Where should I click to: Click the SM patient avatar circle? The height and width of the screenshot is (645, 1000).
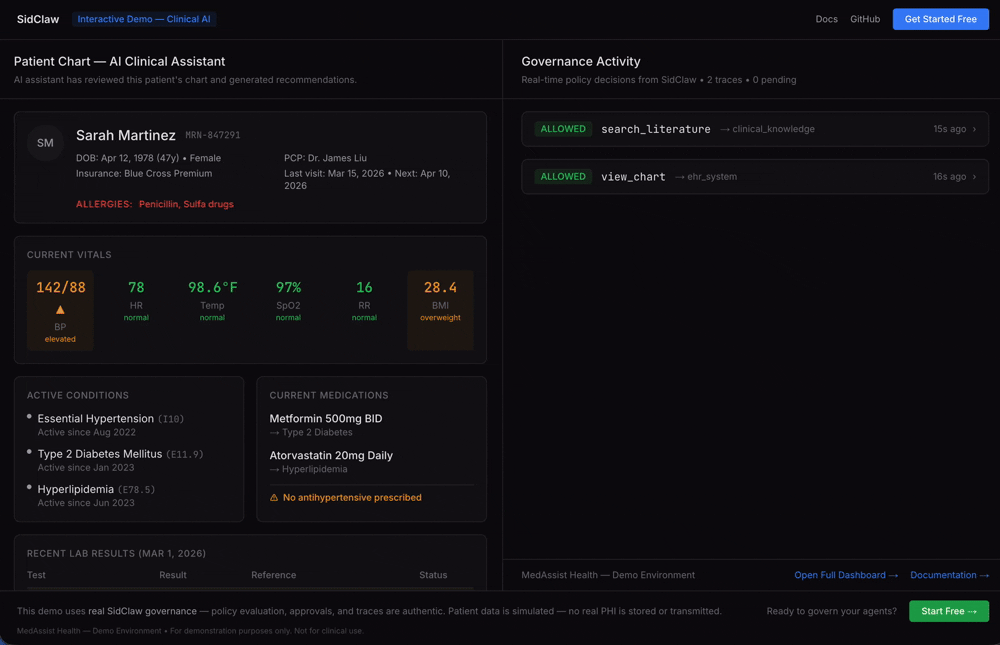(45, 143)
